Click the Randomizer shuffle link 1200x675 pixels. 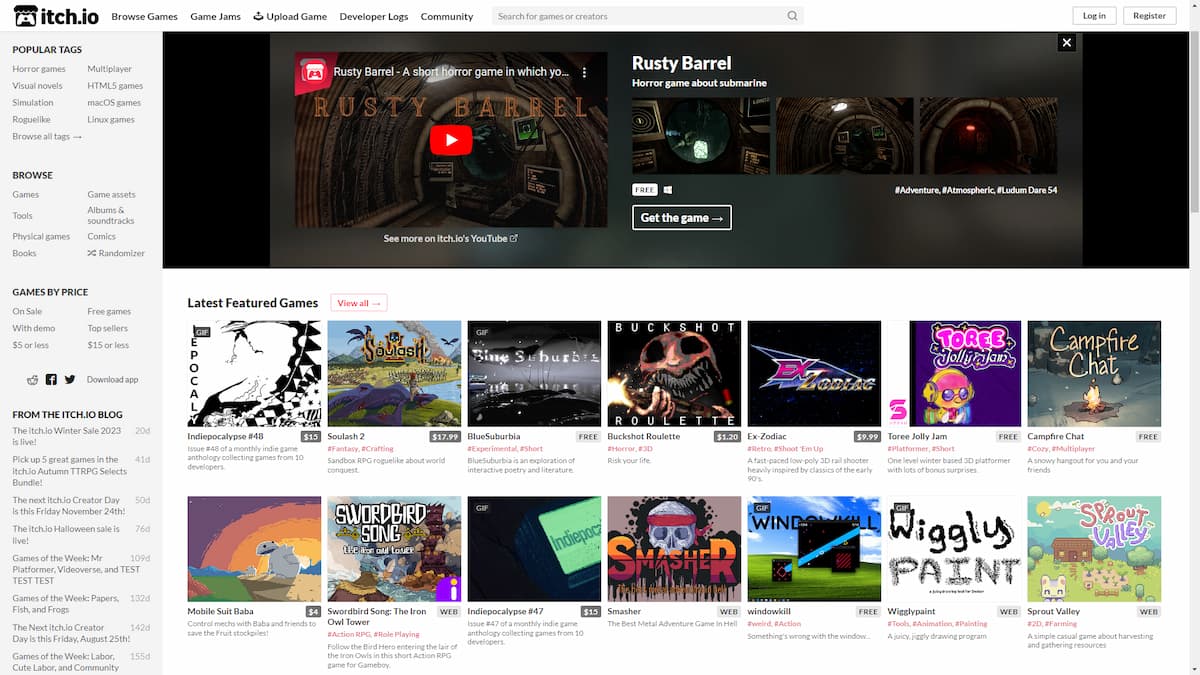point(116,253)
